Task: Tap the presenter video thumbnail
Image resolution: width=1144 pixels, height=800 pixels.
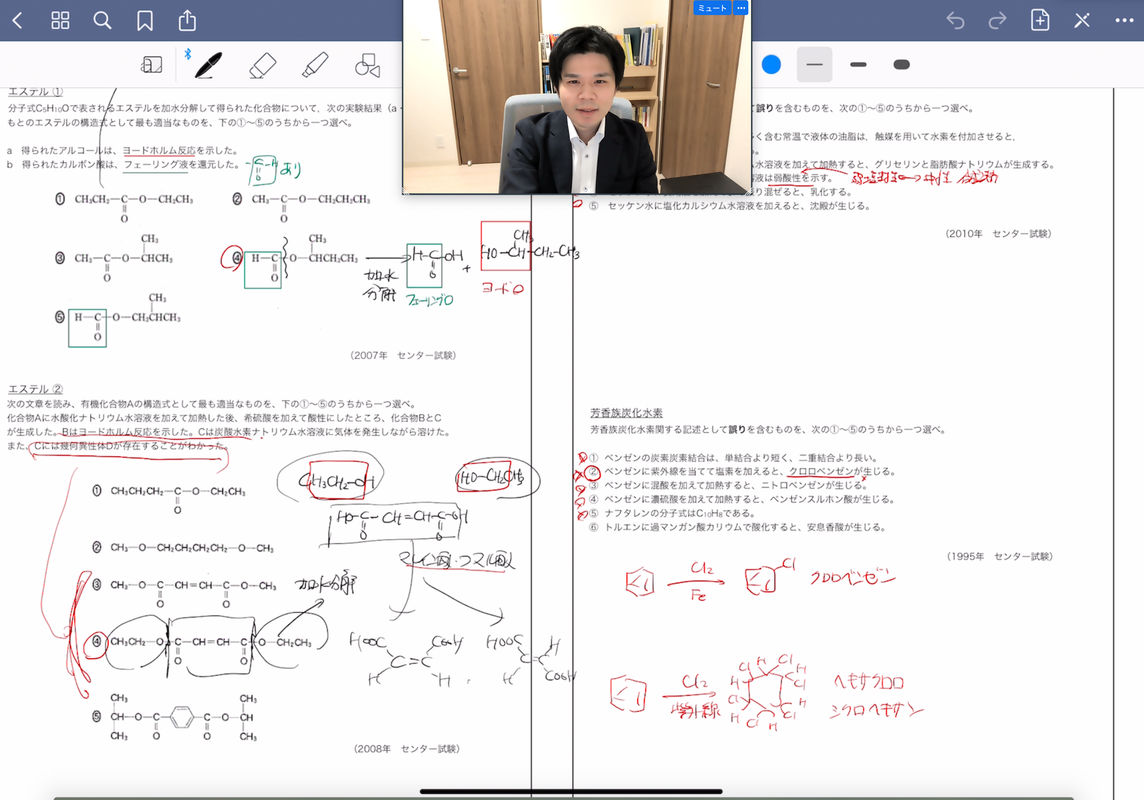Action: (x=577, y=97)
